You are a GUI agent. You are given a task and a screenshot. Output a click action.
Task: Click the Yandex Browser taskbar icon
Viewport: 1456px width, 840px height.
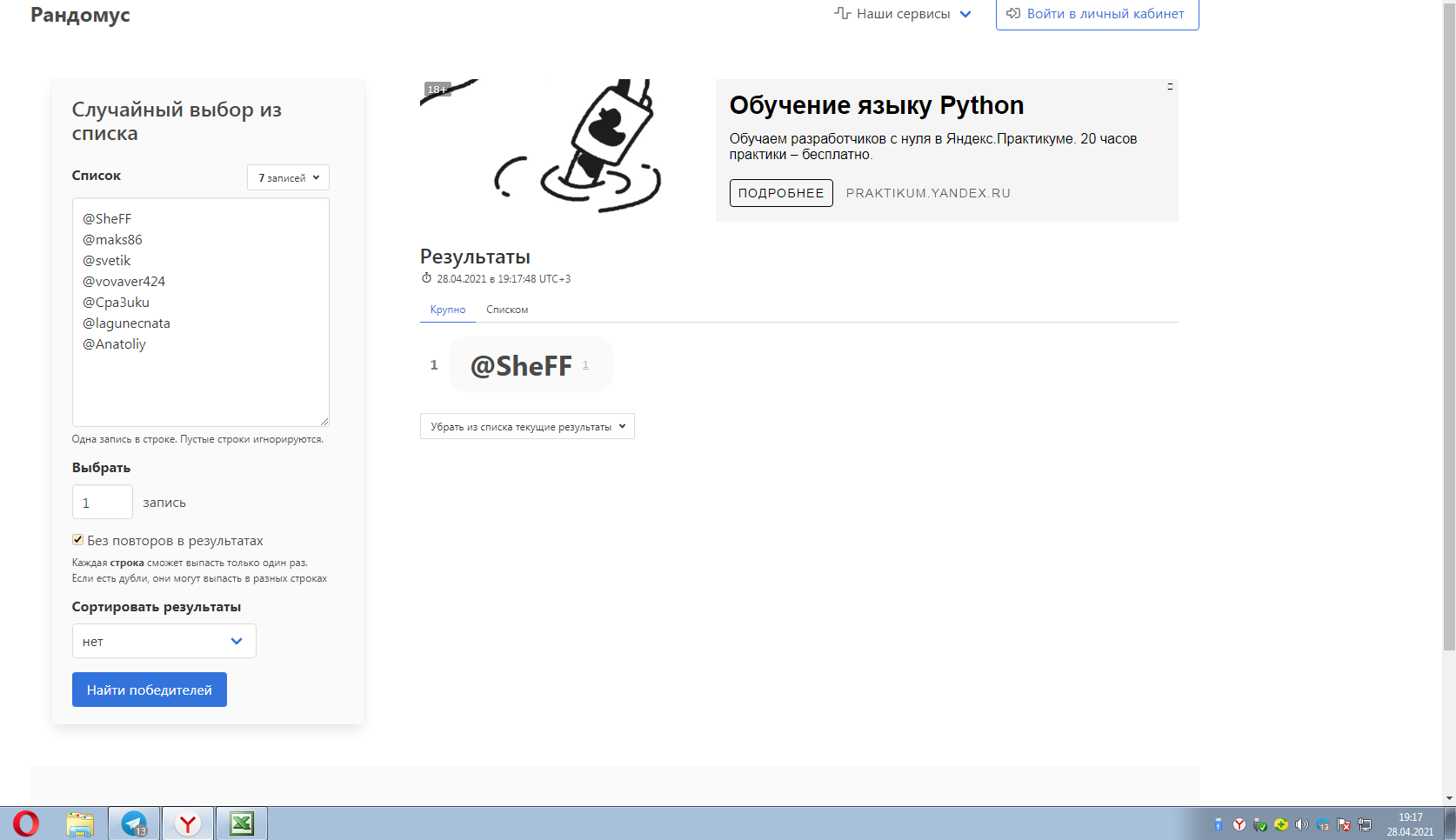point(188,823)
